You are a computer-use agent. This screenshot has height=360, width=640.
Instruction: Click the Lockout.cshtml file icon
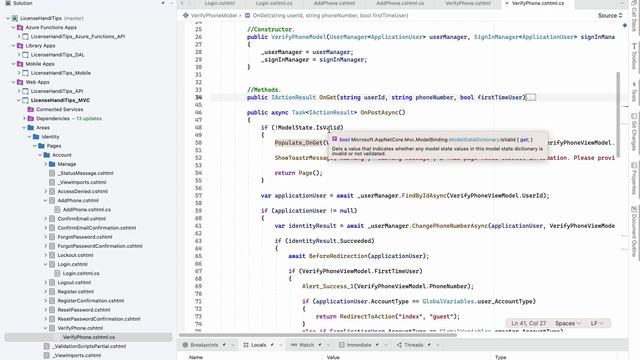click(52, 255)
